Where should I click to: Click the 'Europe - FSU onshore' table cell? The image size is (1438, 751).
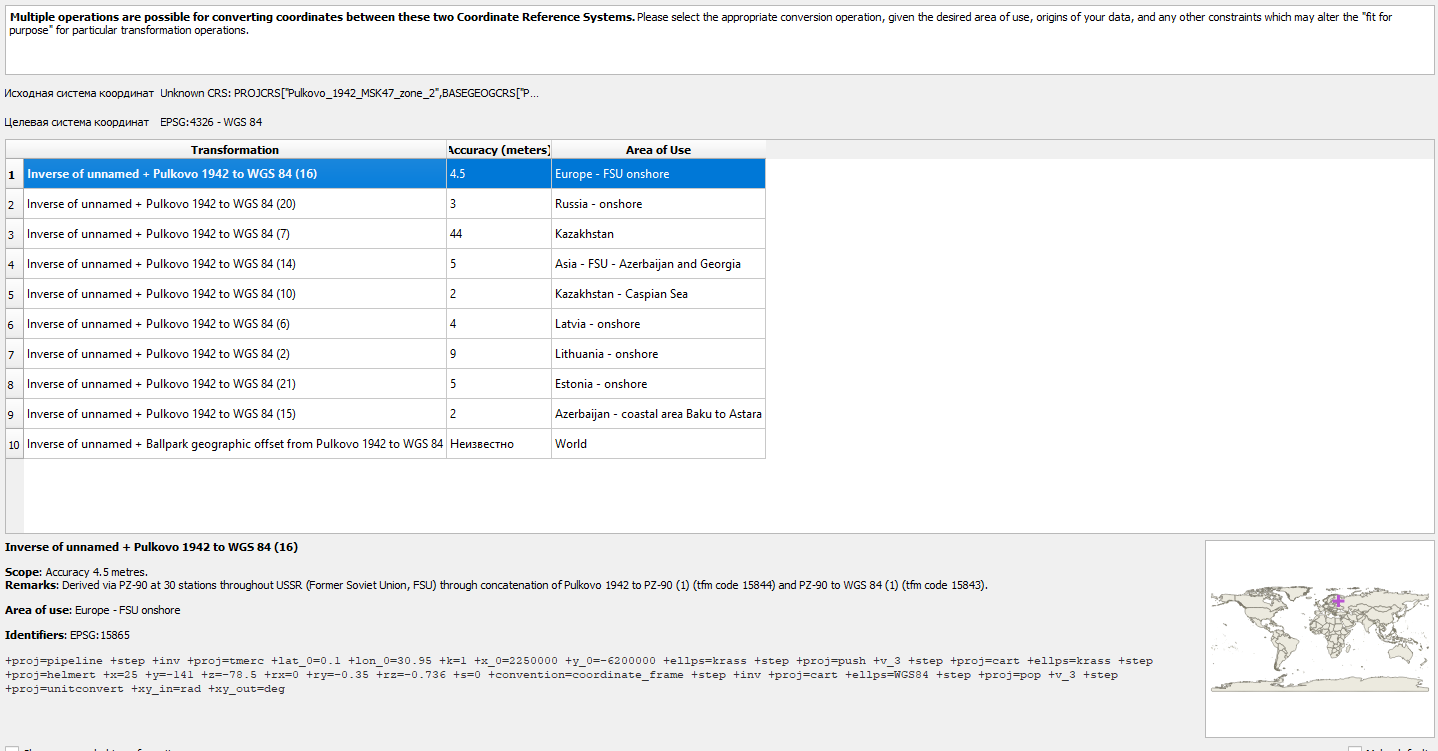pos(658,174)
